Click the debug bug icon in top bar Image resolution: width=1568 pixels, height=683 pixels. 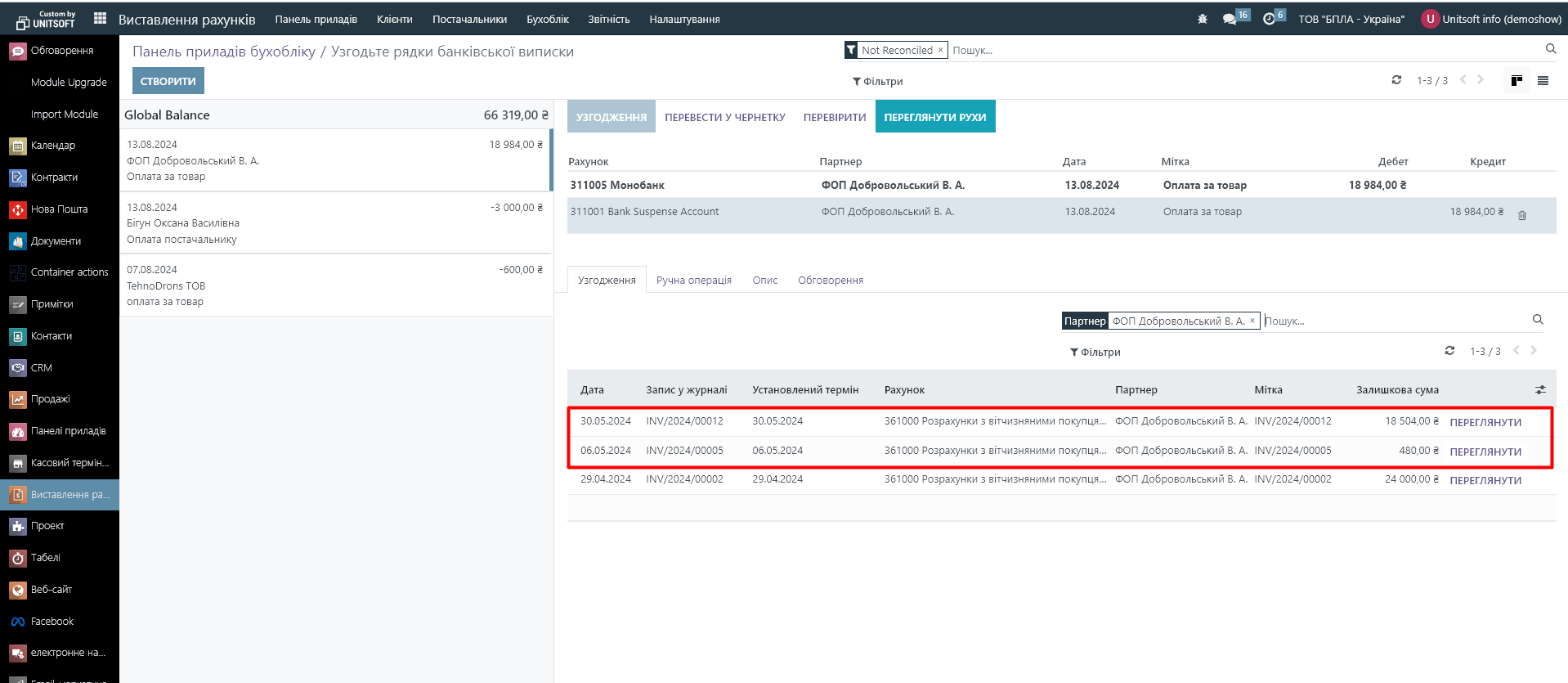pos(1202,19)
